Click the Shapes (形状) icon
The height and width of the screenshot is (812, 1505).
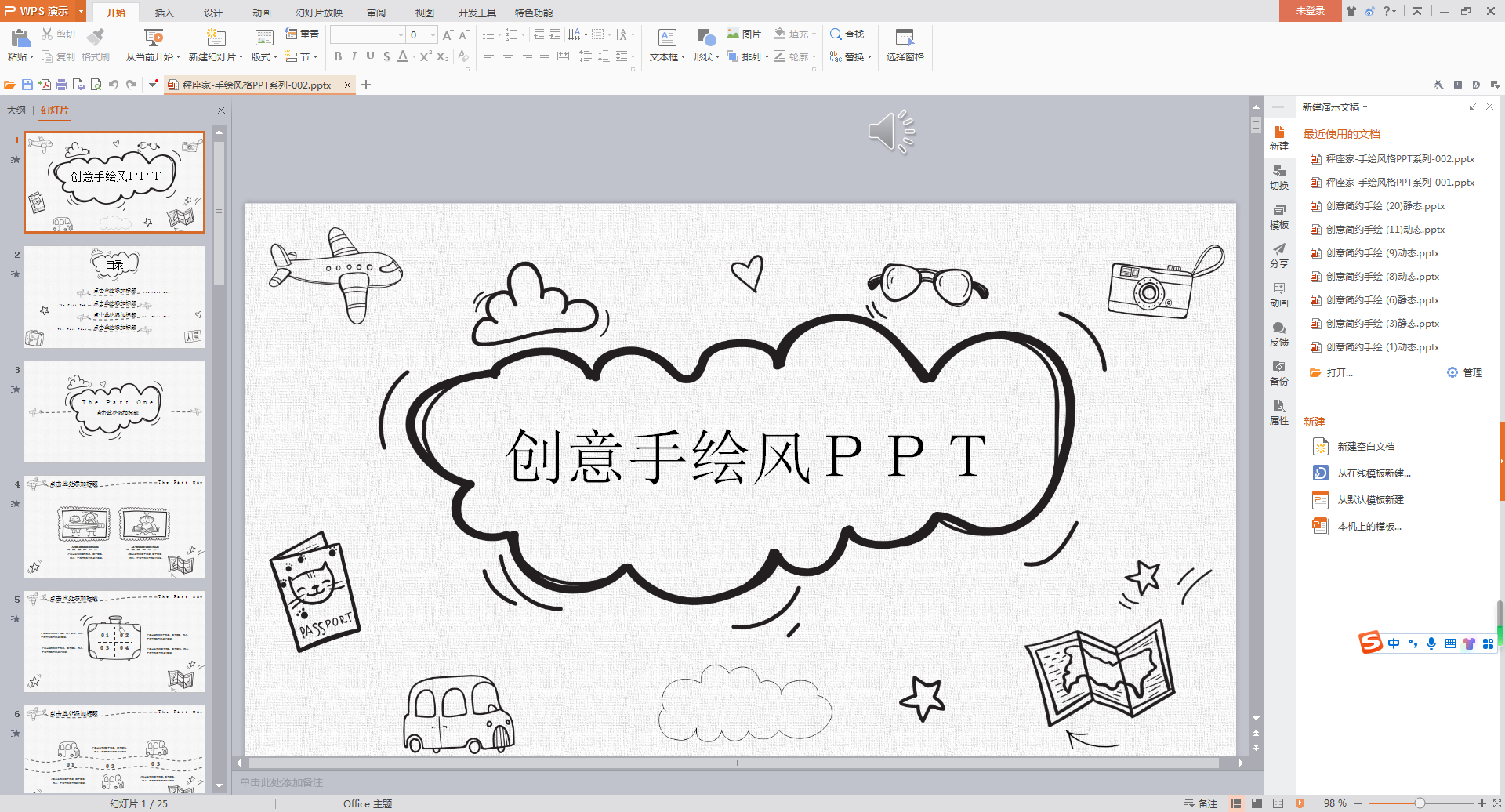706,38
